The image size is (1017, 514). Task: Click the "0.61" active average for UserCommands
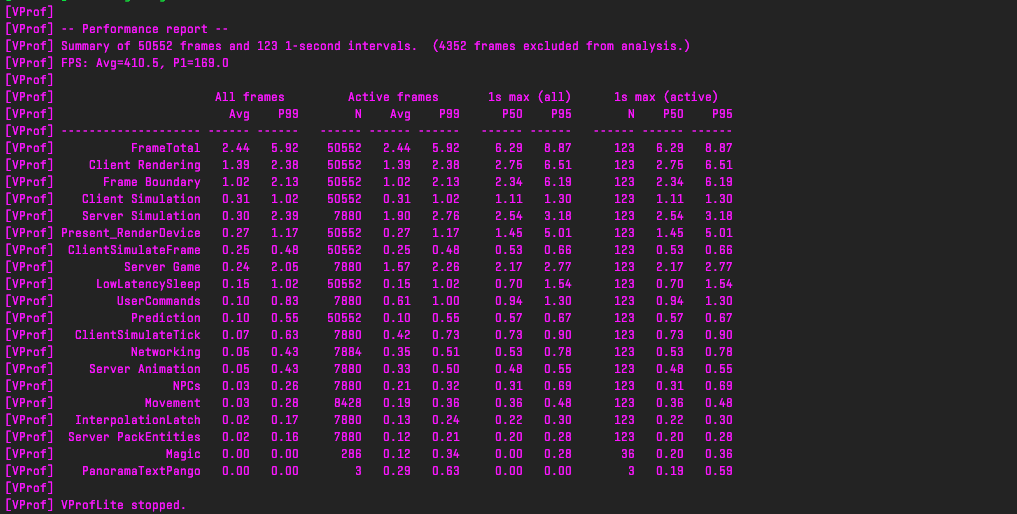(396, 300)
